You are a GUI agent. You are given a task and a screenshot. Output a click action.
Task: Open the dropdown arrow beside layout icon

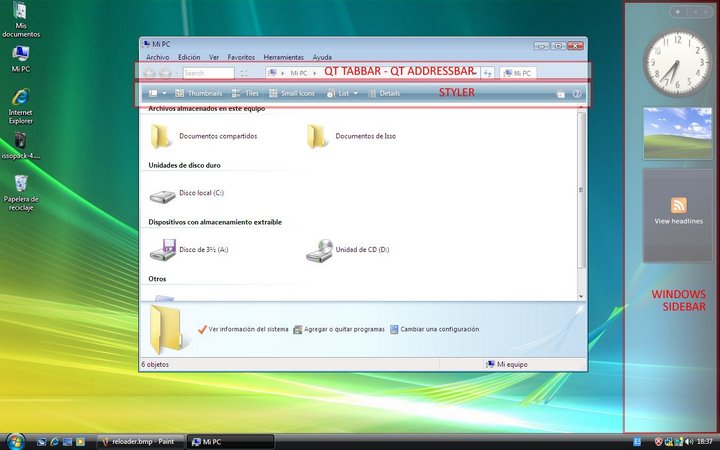click(x=164, y=93)
